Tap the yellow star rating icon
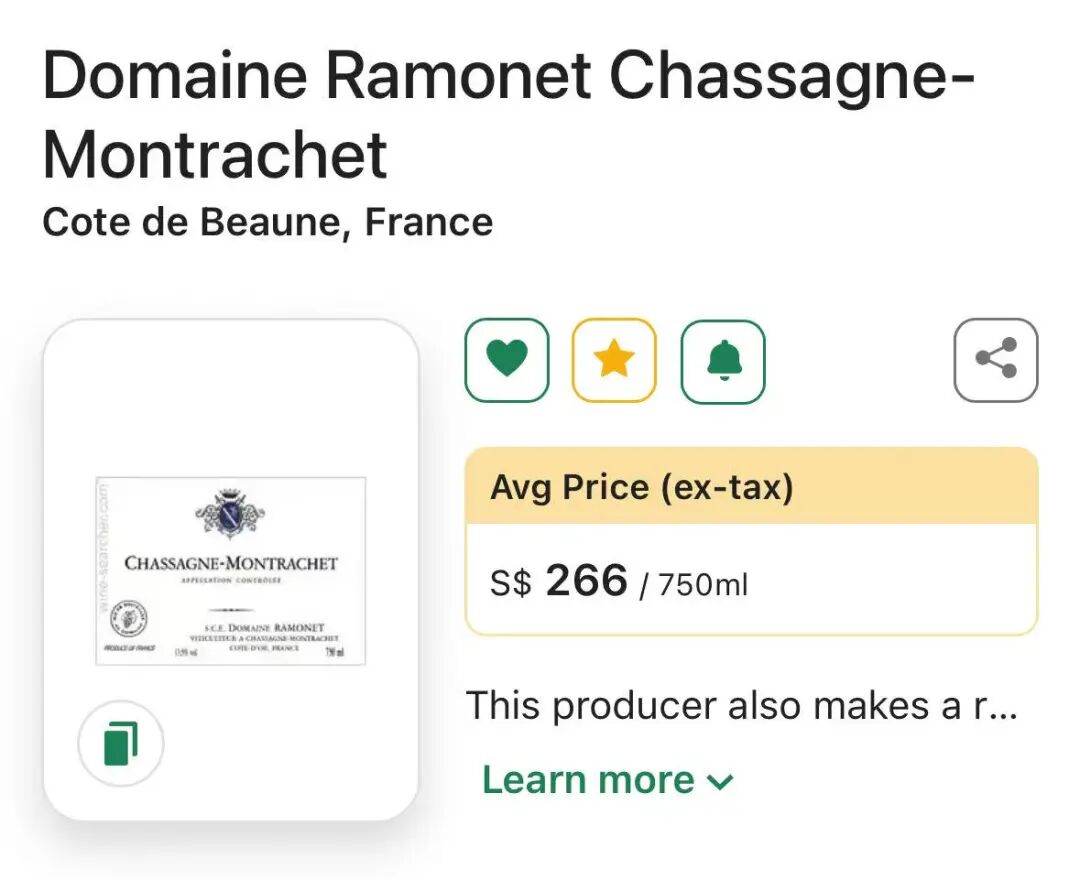This screenshot has width=1080, height=880. [x=614, y=360]
